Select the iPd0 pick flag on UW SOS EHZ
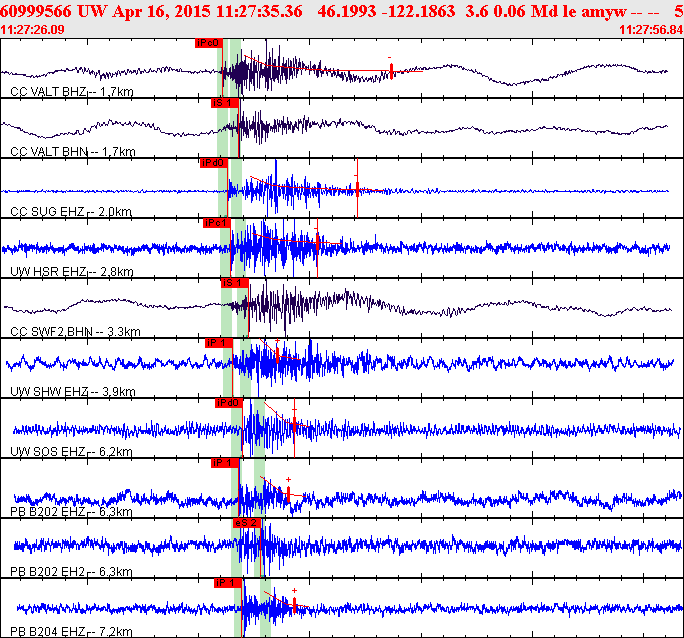 point(229,403)
